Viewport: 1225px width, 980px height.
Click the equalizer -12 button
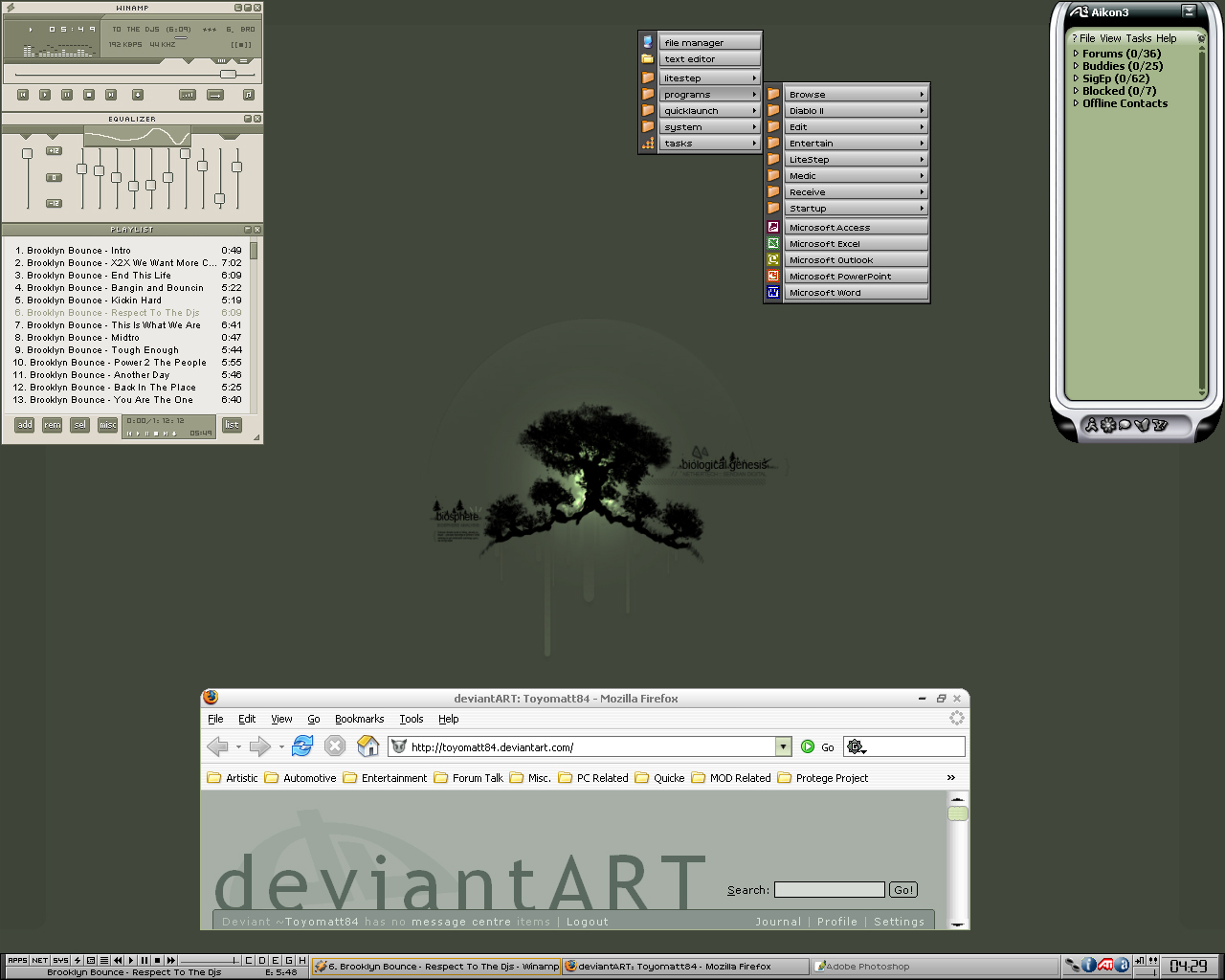(54, 203)
